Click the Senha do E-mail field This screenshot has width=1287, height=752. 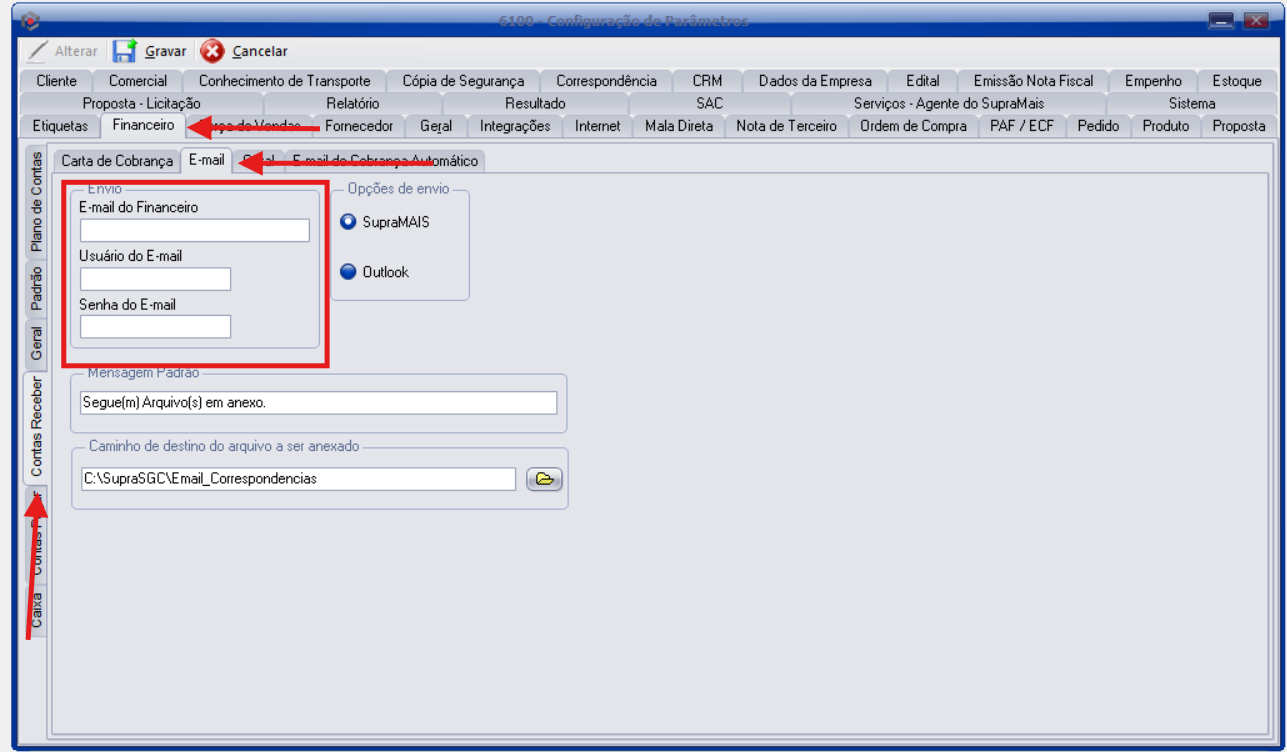(155, 327)
